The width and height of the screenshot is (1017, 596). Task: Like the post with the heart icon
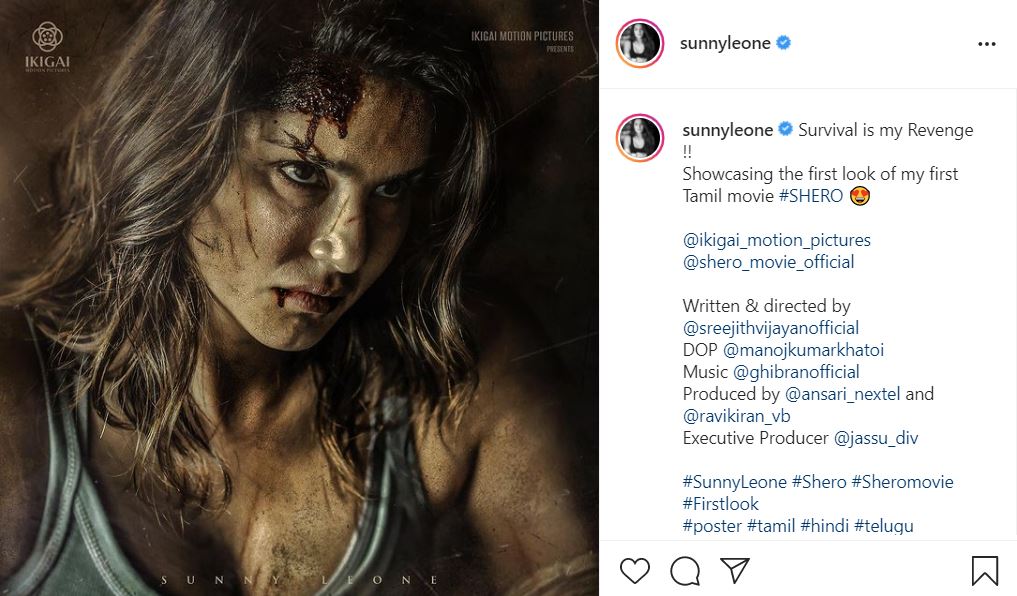635,570
